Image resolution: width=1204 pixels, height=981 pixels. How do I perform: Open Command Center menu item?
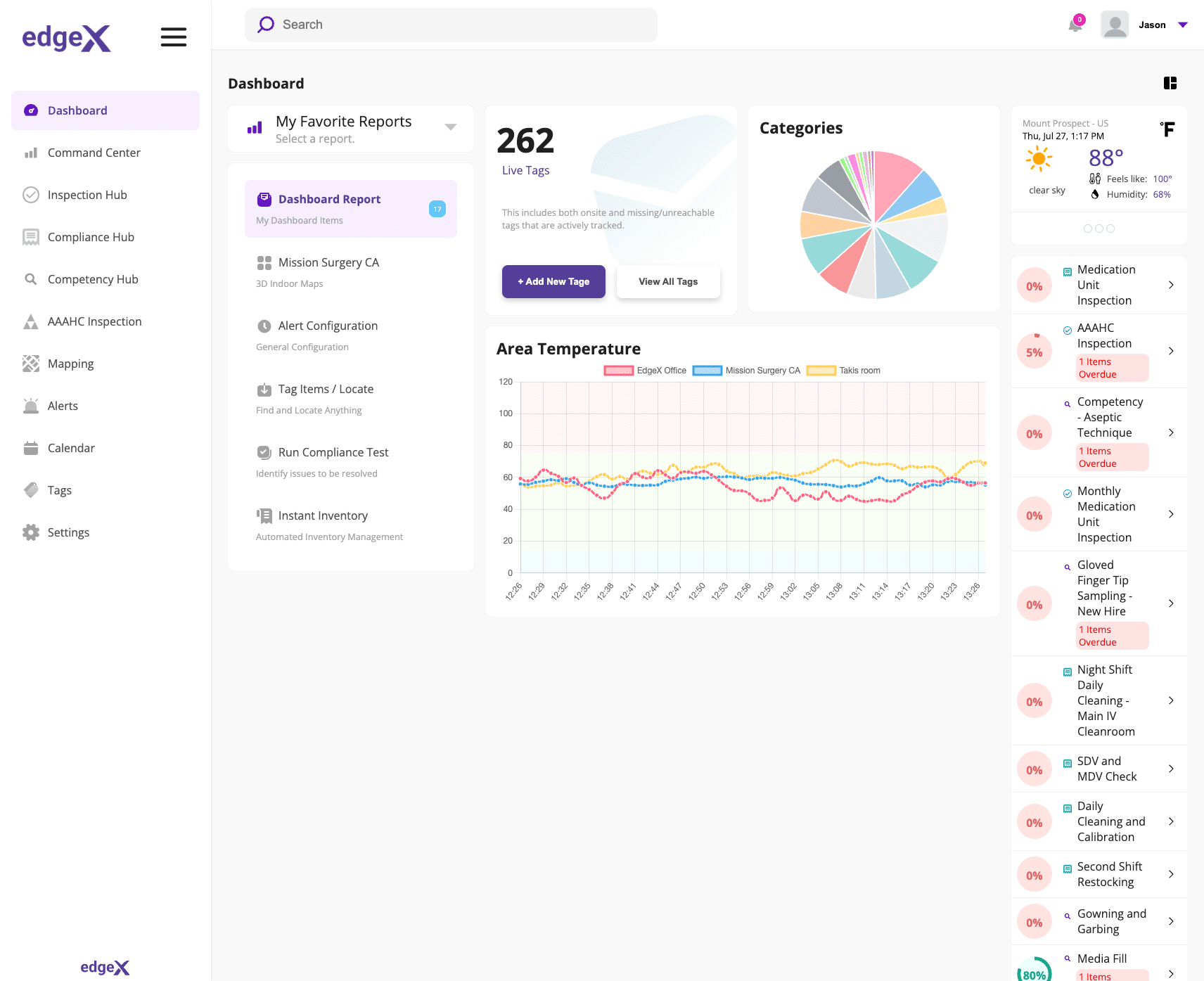94,153
